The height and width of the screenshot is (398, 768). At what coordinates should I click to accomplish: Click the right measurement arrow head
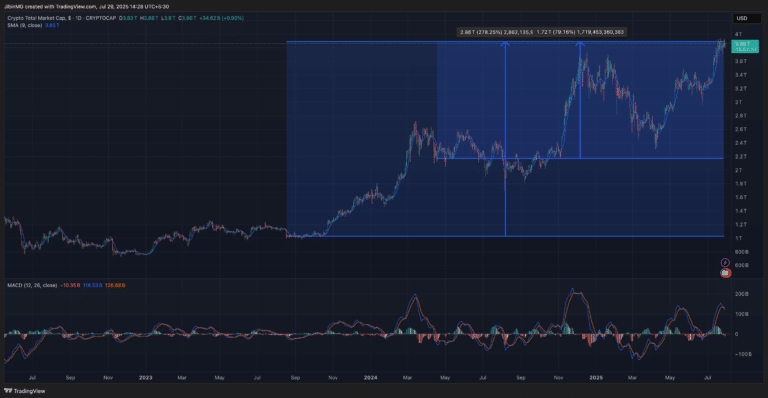tap(580, 45)
